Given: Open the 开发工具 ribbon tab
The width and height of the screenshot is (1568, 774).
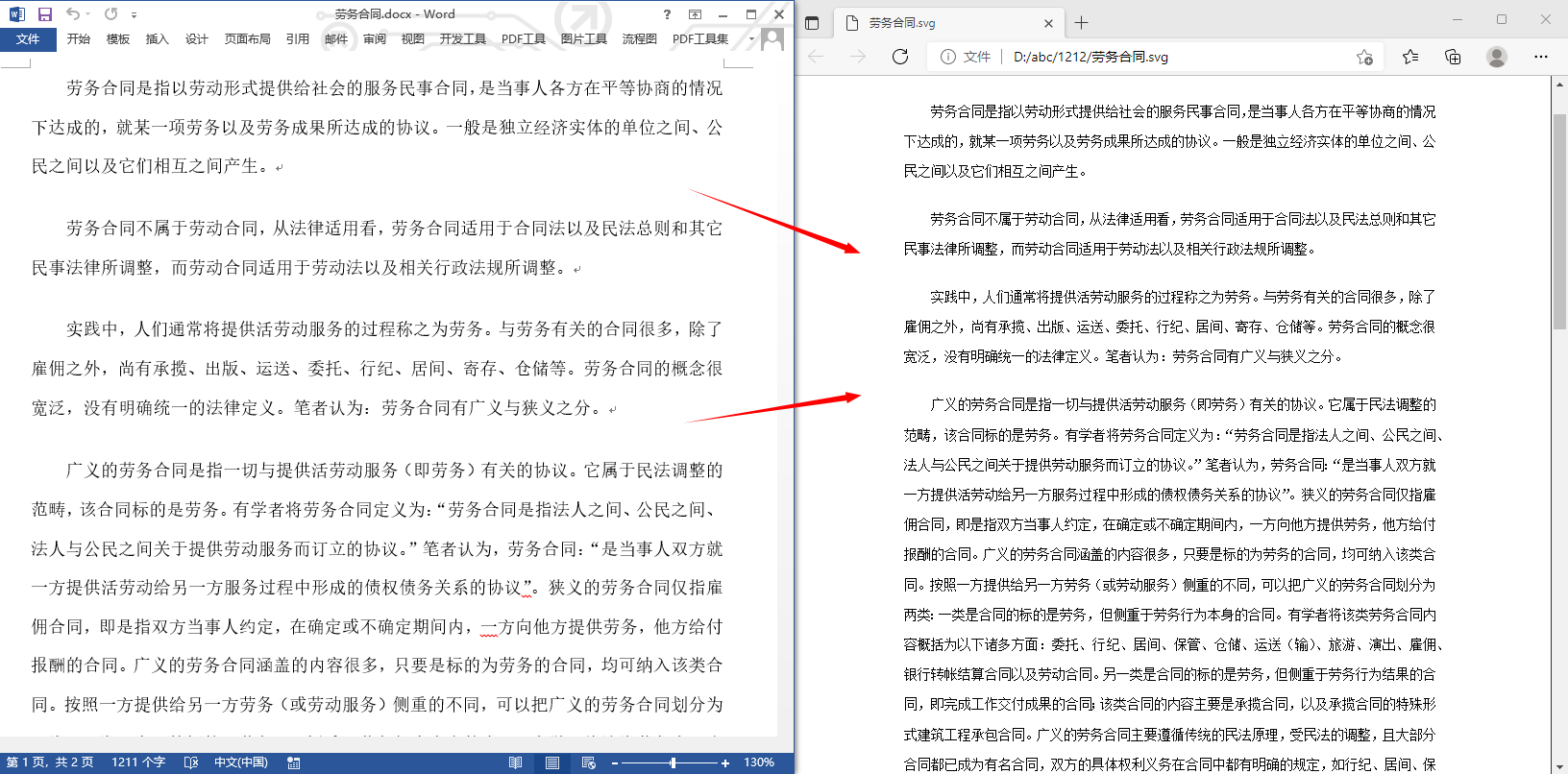Looking at the screenshot, I should tap(463, 39).
